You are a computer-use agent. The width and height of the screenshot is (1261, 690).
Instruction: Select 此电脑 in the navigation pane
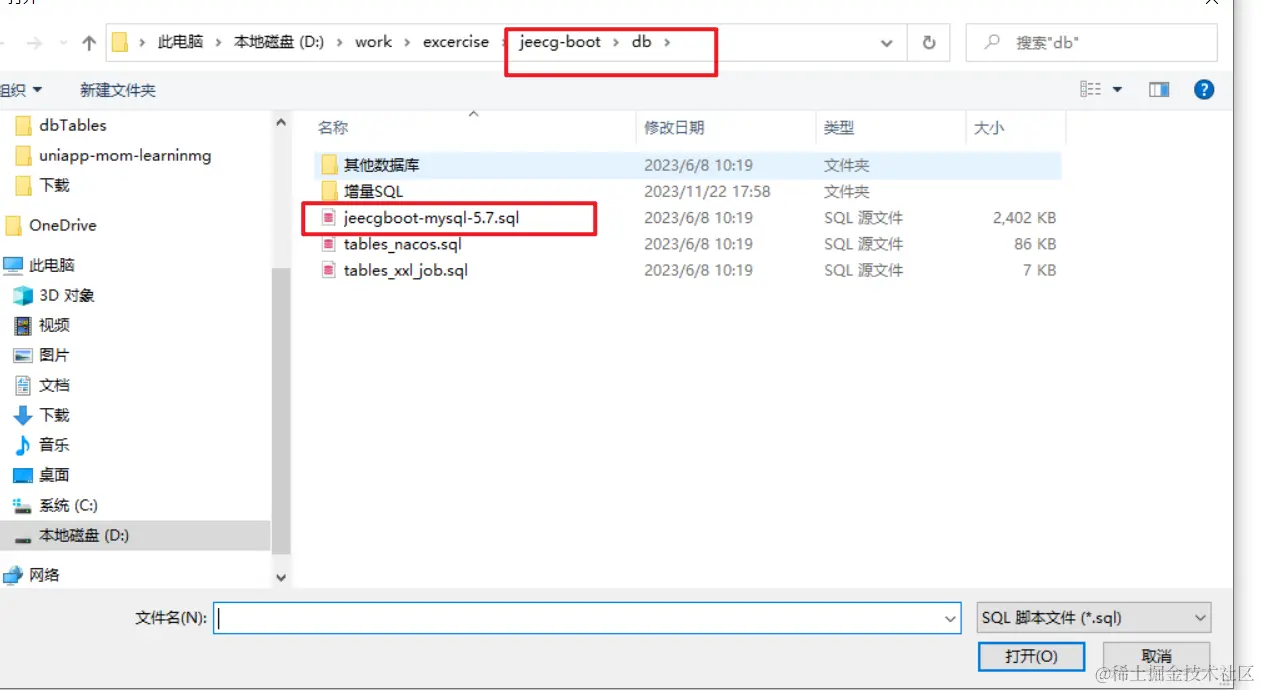52,265
